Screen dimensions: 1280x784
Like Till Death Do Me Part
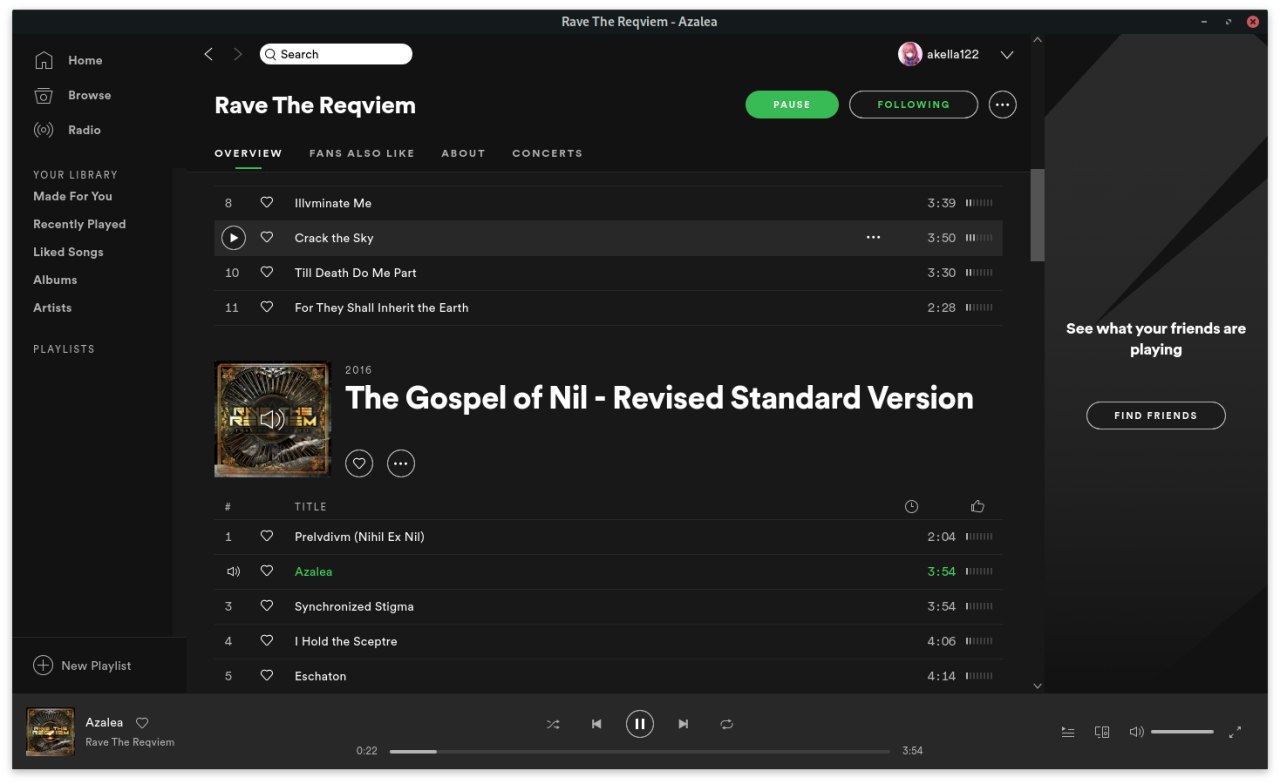(x=267, y=272)
